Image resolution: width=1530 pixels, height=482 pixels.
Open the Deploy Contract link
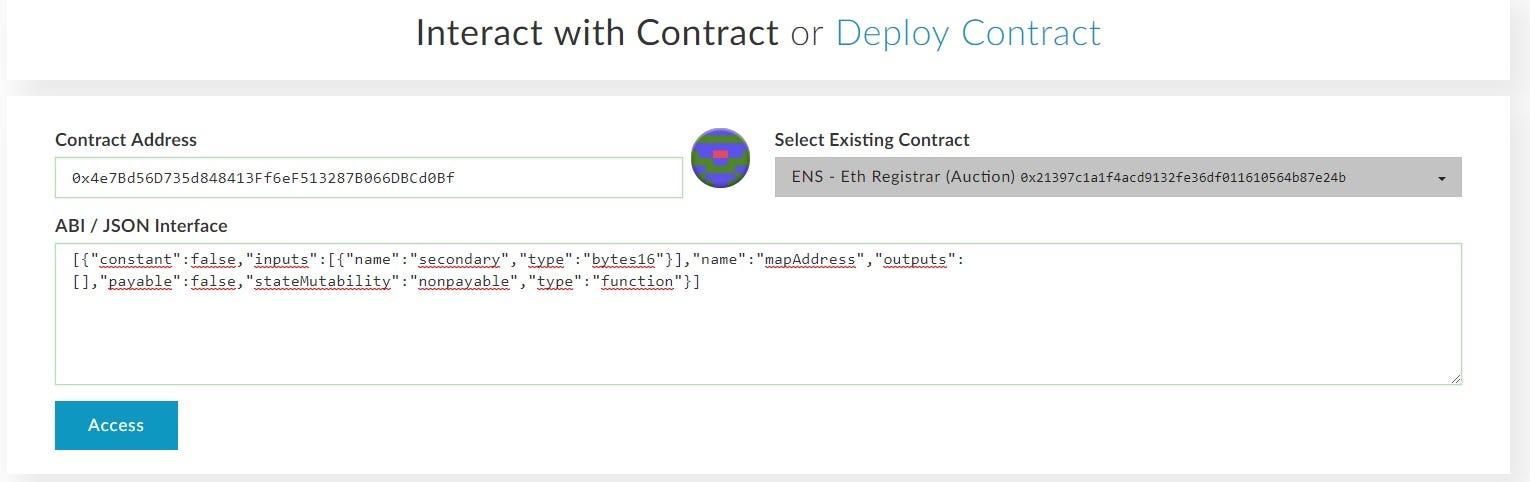tap(968, 33)
